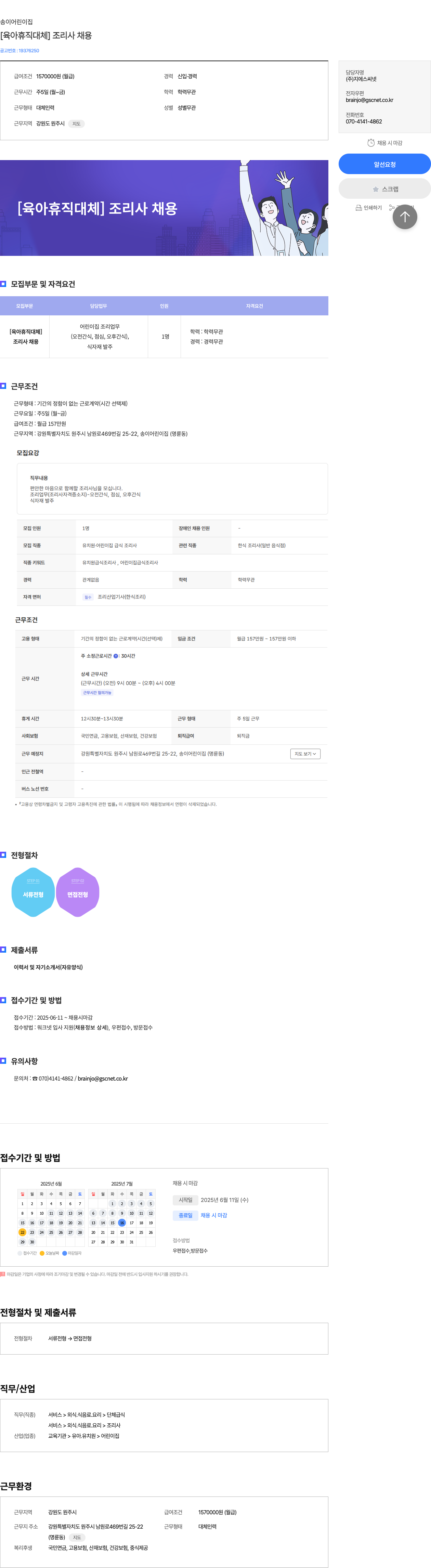Image resolution: width=431 pixels, height=1568 pixels.
Task: Click the 근무시간 협의가능 tag
Action: pos(97,693)
